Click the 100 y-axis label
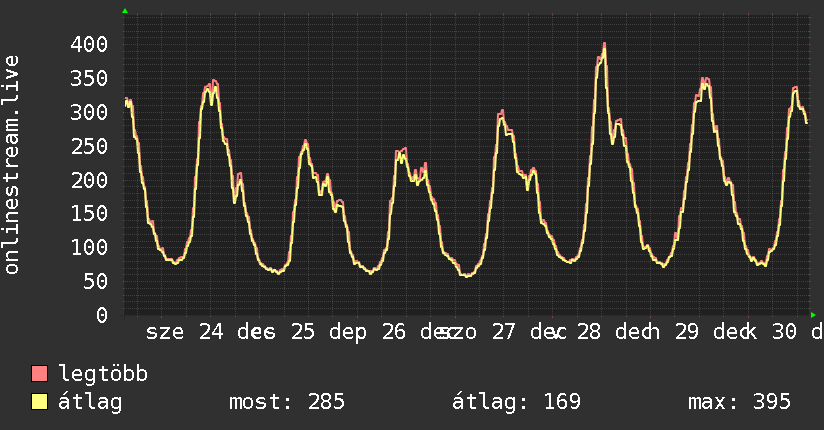Screen dimensions: 824x430 point(89,248)
